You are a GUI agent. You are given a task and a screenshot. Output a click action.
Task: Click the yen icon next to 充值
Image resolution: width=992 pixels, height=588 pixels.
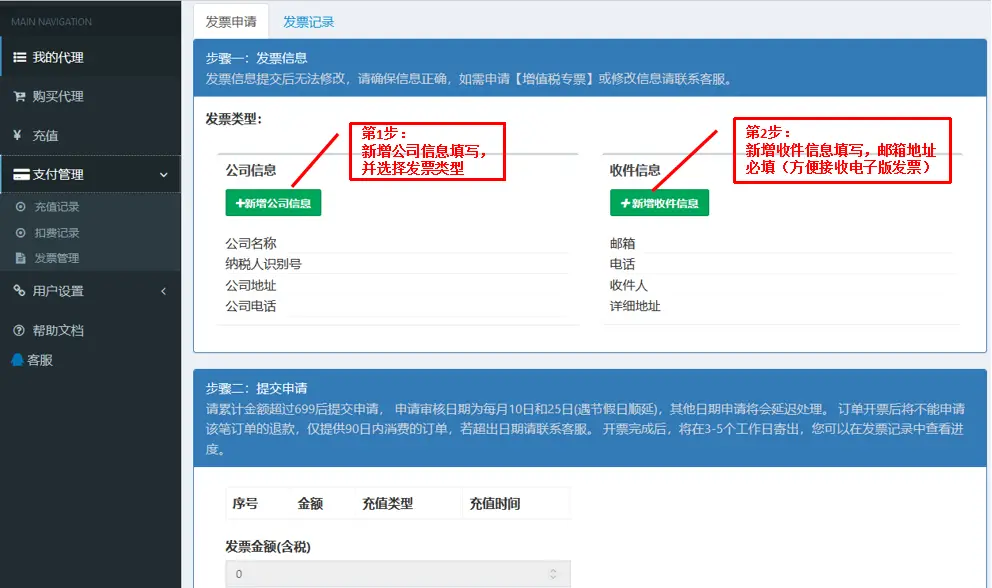(x=18, y=136)
